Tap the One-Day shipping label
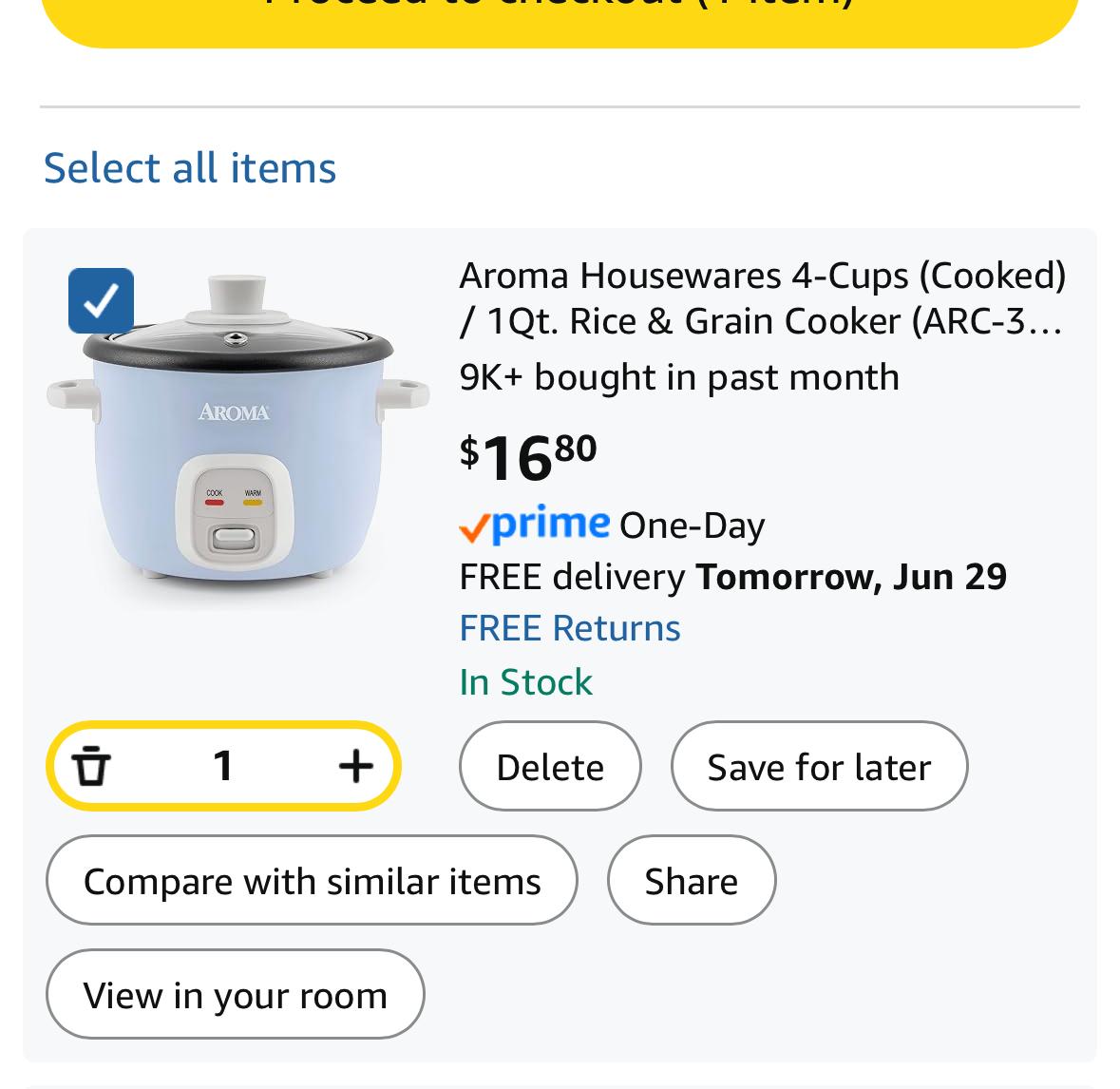1120x1089 pixels. (x=693, y=526)
